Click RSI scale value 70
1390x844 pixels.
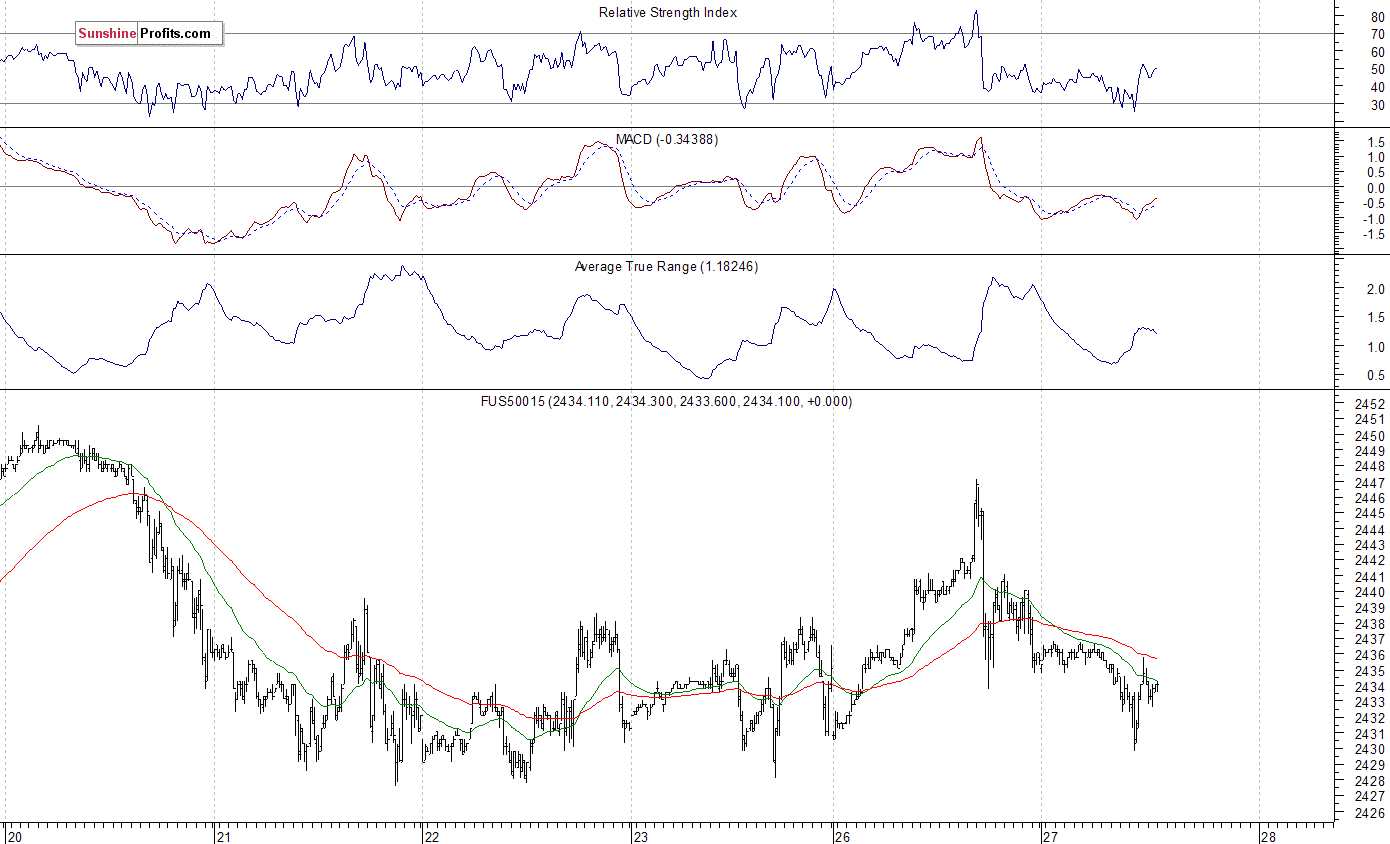click(1379, 34)
